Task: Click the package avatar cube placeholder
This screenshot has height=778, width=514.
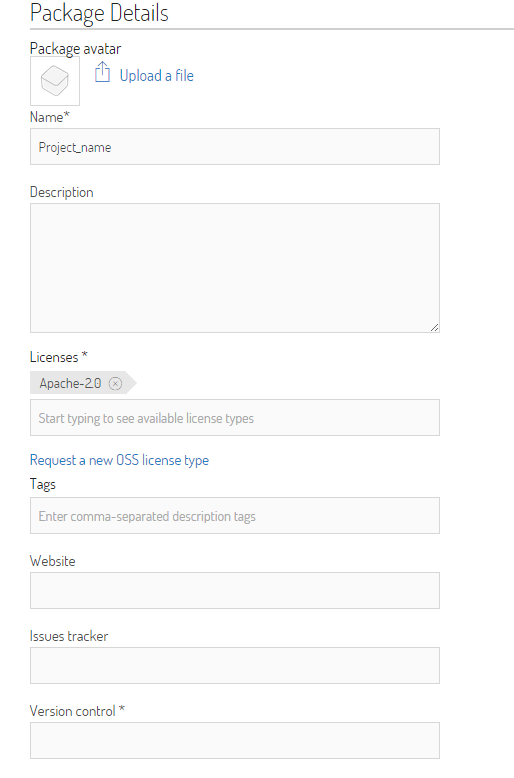Action: point(55,81)
